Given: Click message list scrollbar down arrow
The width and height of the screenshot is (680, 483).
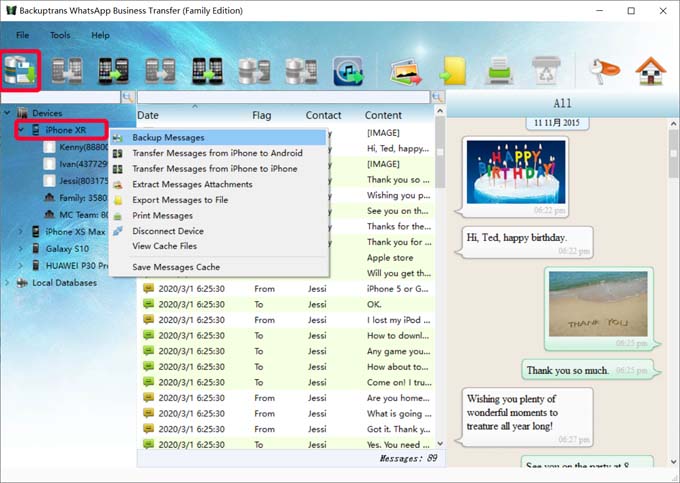Looking at the screenshot, I should (440, 444).
